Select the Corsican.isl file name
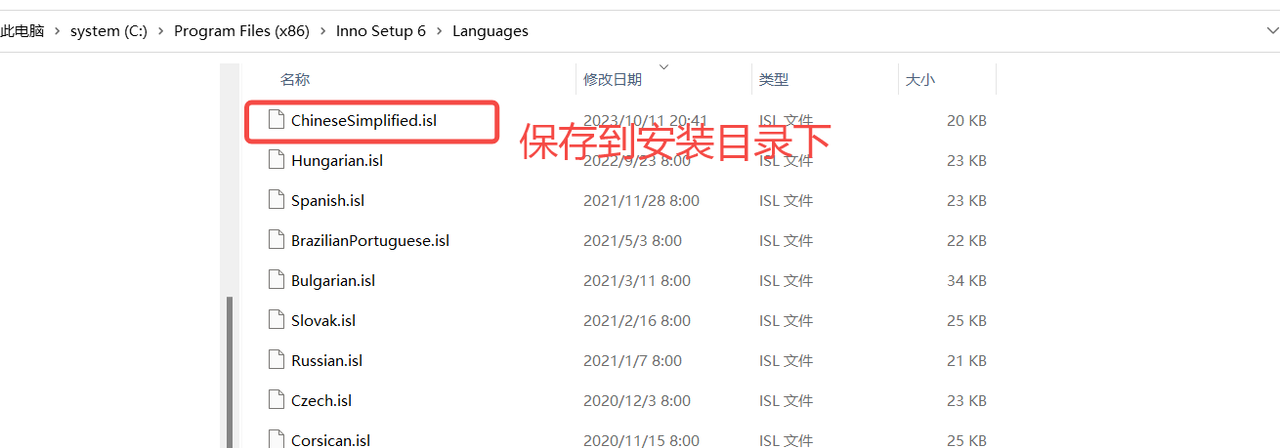The width and height of the screenshot is (1280, 448). pos(330,440)
